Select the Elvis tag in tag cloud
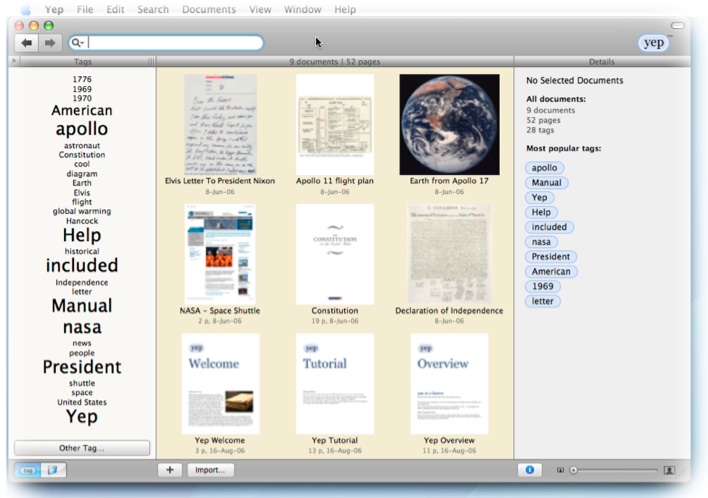 coord(82,192)
